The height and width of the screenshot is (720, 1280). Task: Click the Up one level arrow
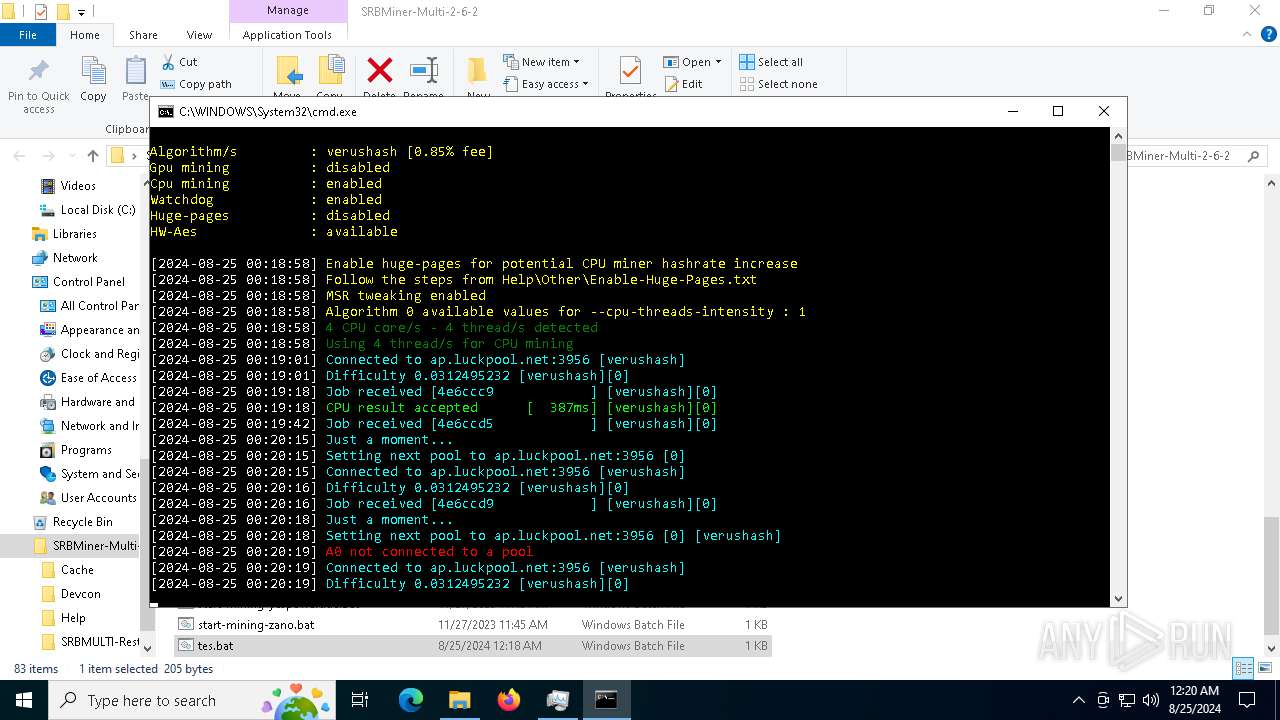tap(93, 156)
